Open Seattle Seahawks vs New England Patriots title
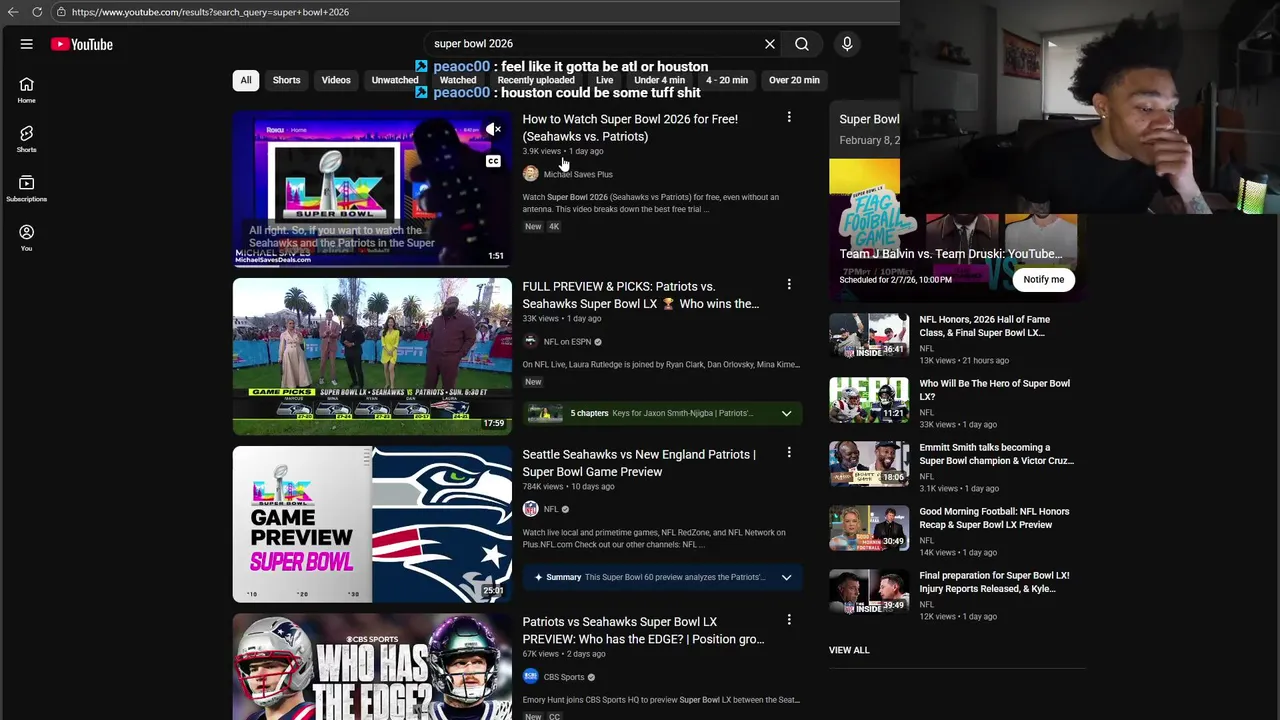This screenshot has height=720, width=1280. point(639,463)
